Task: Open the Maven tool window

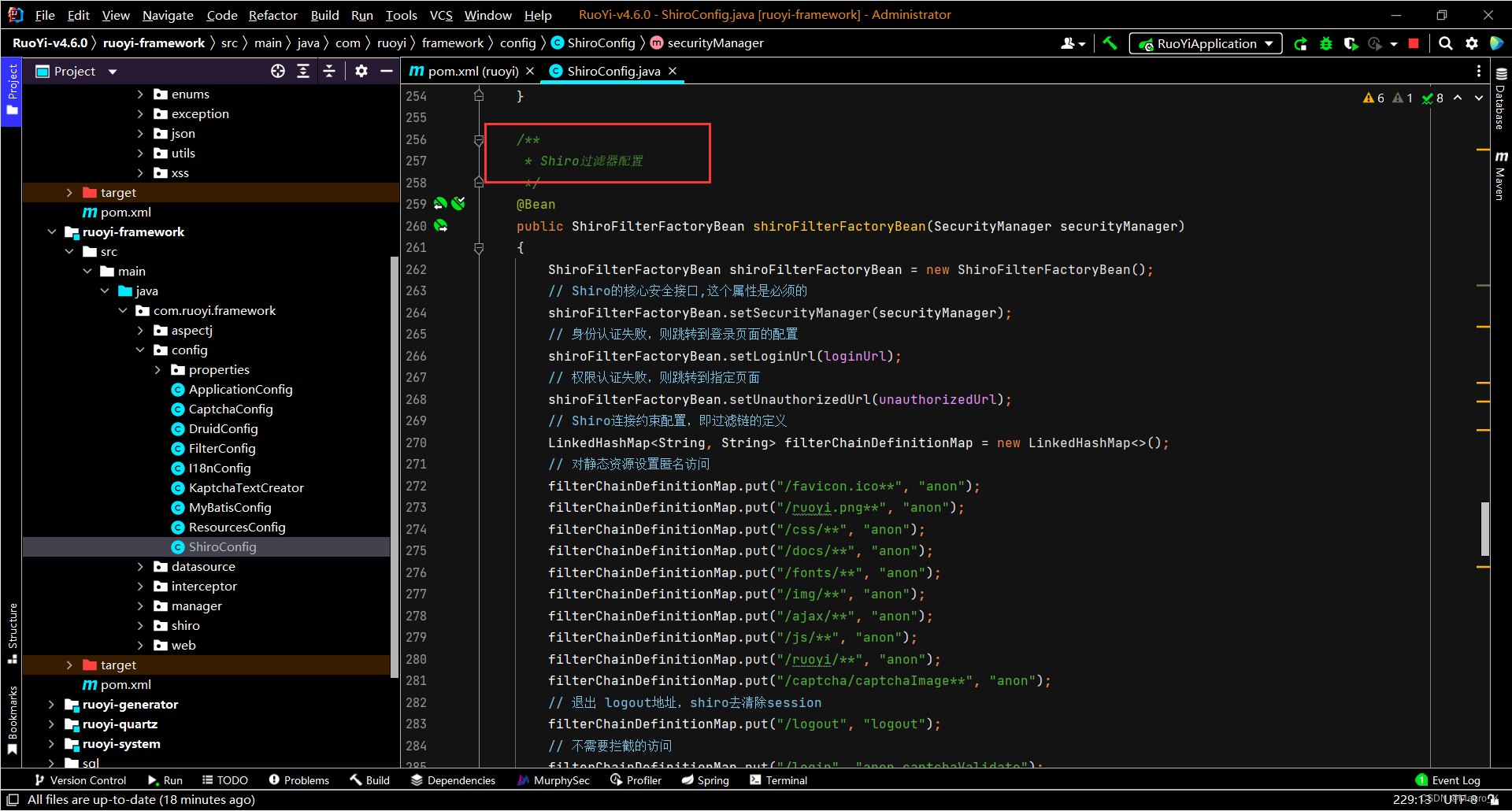Action: [x=1501, y=175]
